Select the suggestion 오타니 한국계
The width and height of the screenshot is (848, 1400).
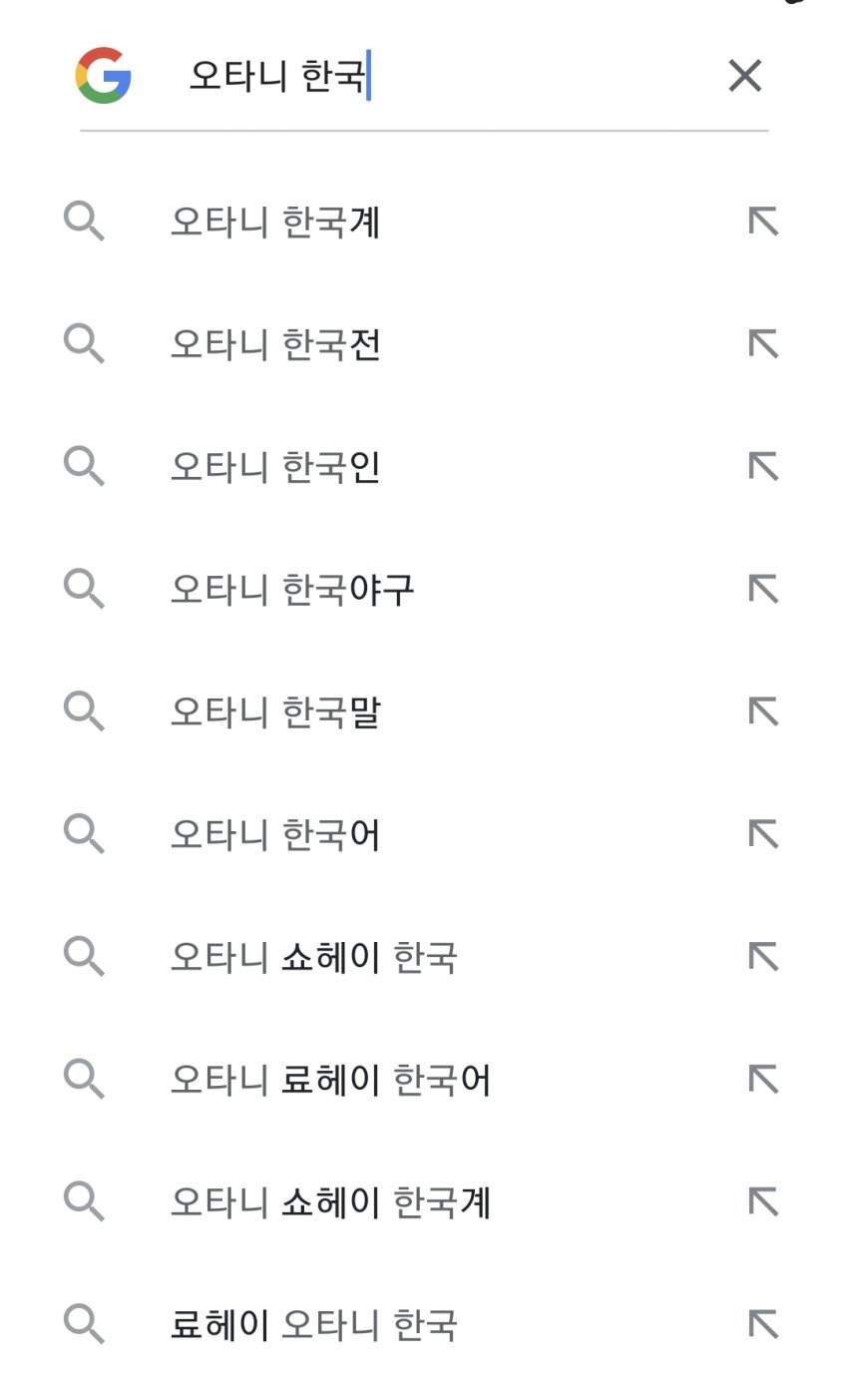tap(275, 222)
